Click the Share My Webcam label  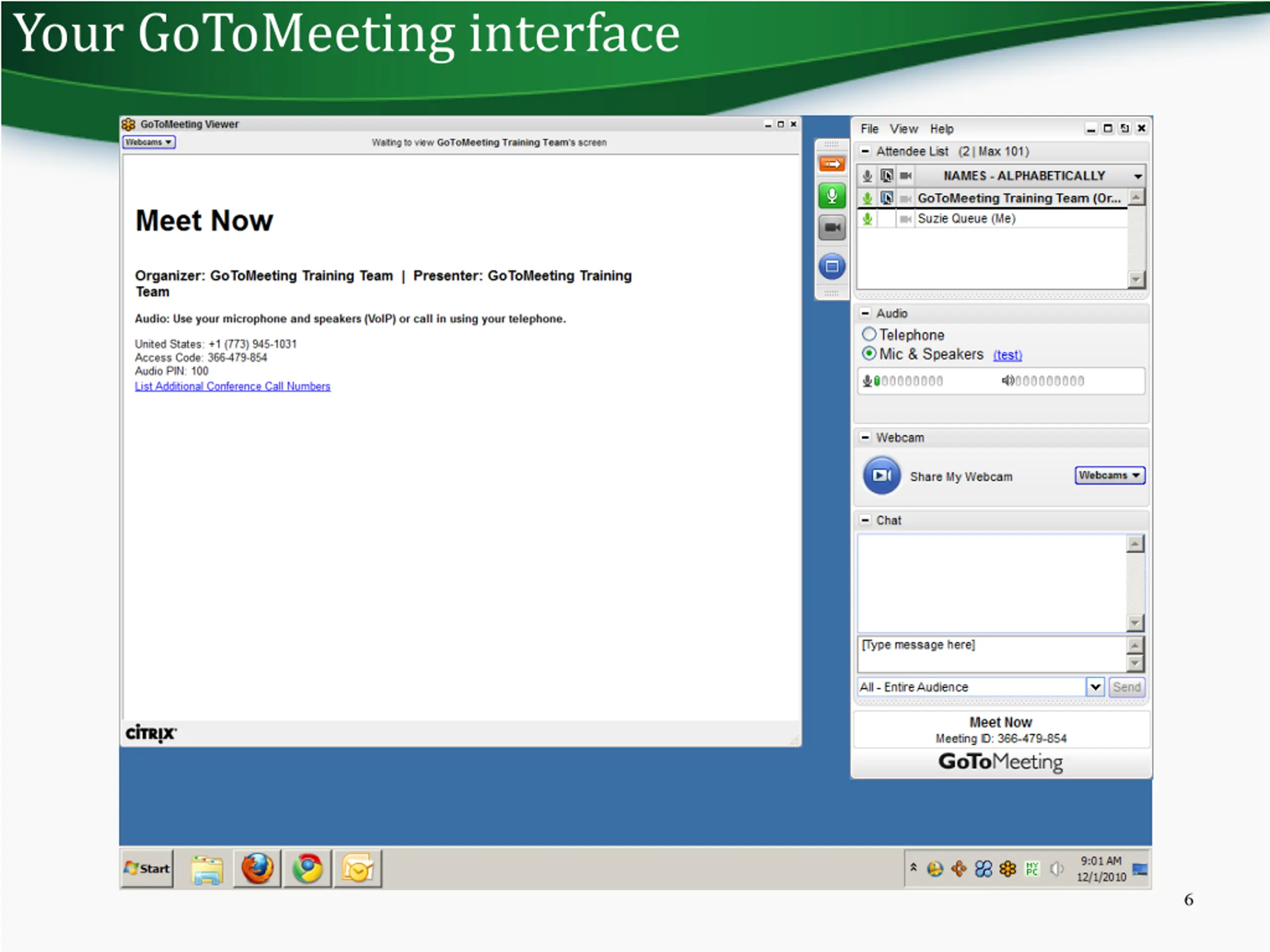click(x=961, y=477)
